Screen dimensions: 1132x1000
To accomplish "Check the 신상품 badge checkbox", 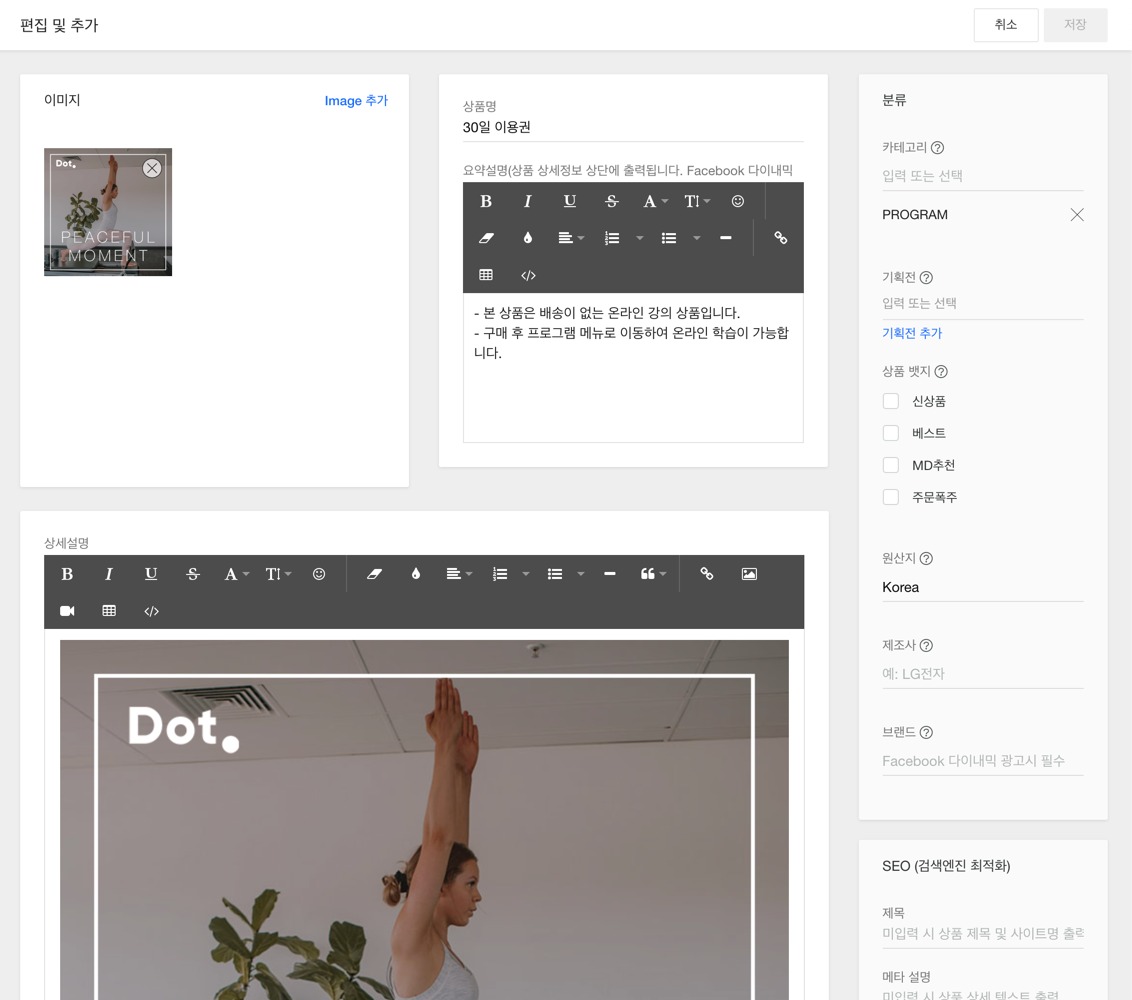I will click(891, 401).
